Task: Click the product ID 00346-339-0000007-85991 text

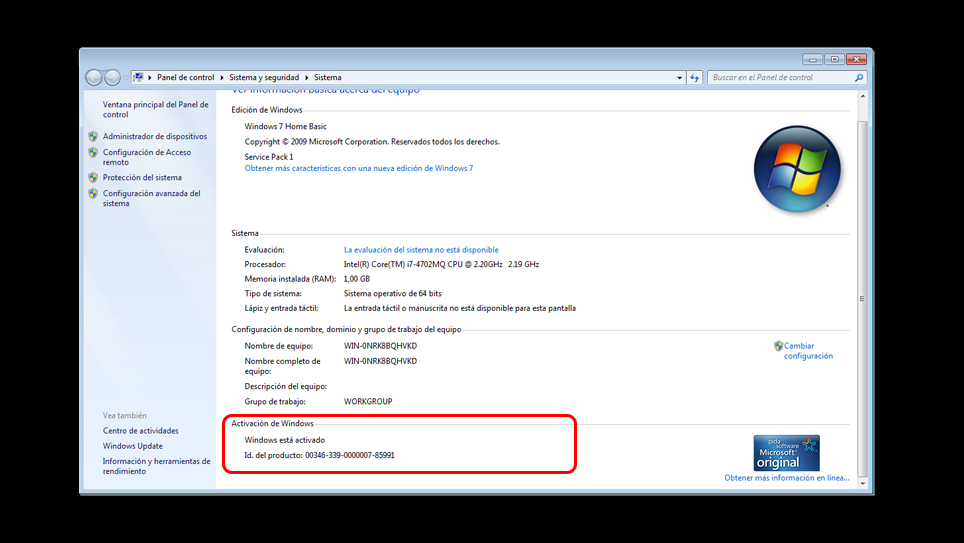Action: [x=350, y=456]
